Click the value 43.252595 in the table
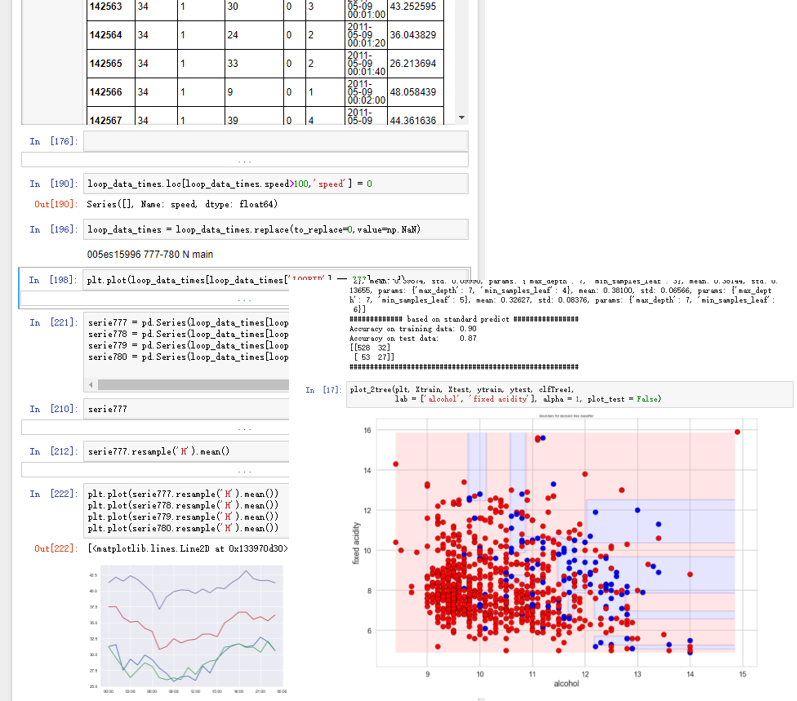Image resolution: width=797 pixels, height=701 pixels. pos(413,7)
